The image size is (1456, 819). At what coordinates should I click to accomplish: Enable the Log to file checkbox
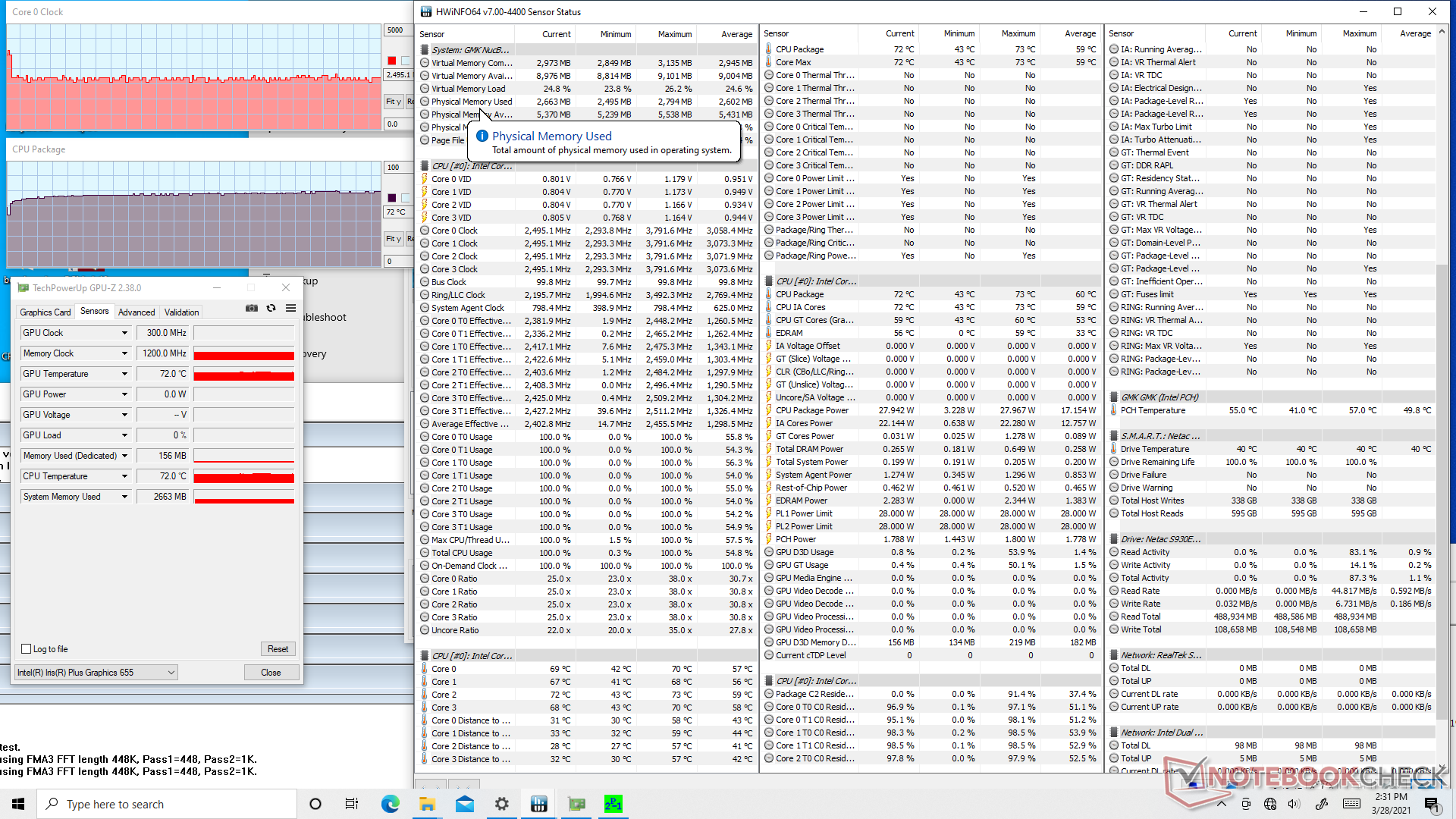[27, 649]
